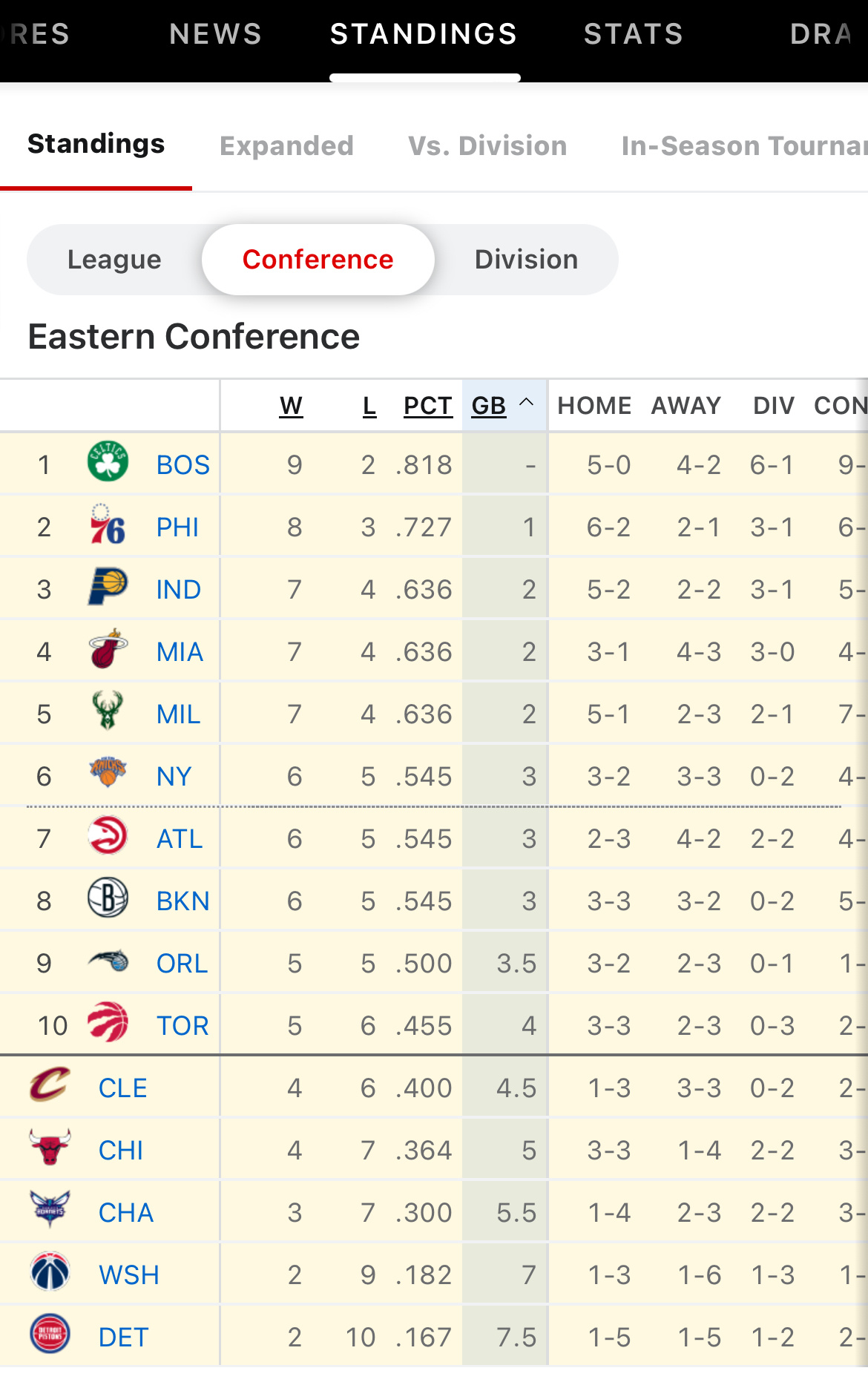Open the ORL team link
The height and width of the screenshot is (1385, 868).
pyautogui.click(x=182, y=963)
